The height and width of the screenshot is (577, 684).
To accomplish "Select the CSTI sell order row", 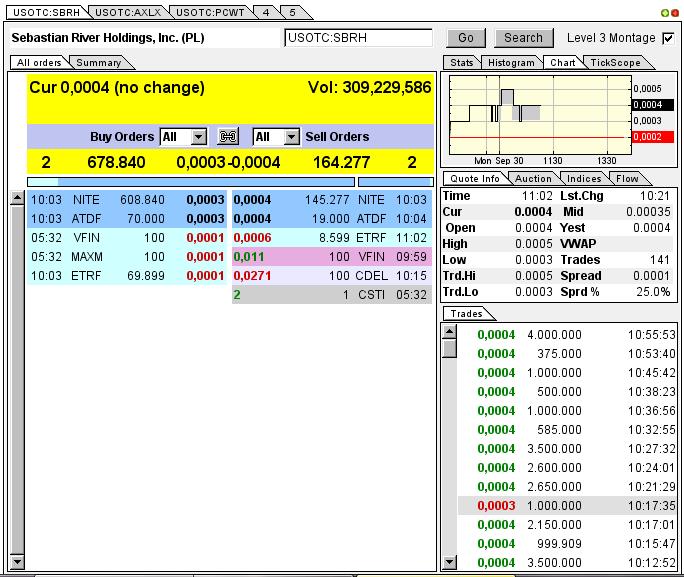I will [332, 295].
